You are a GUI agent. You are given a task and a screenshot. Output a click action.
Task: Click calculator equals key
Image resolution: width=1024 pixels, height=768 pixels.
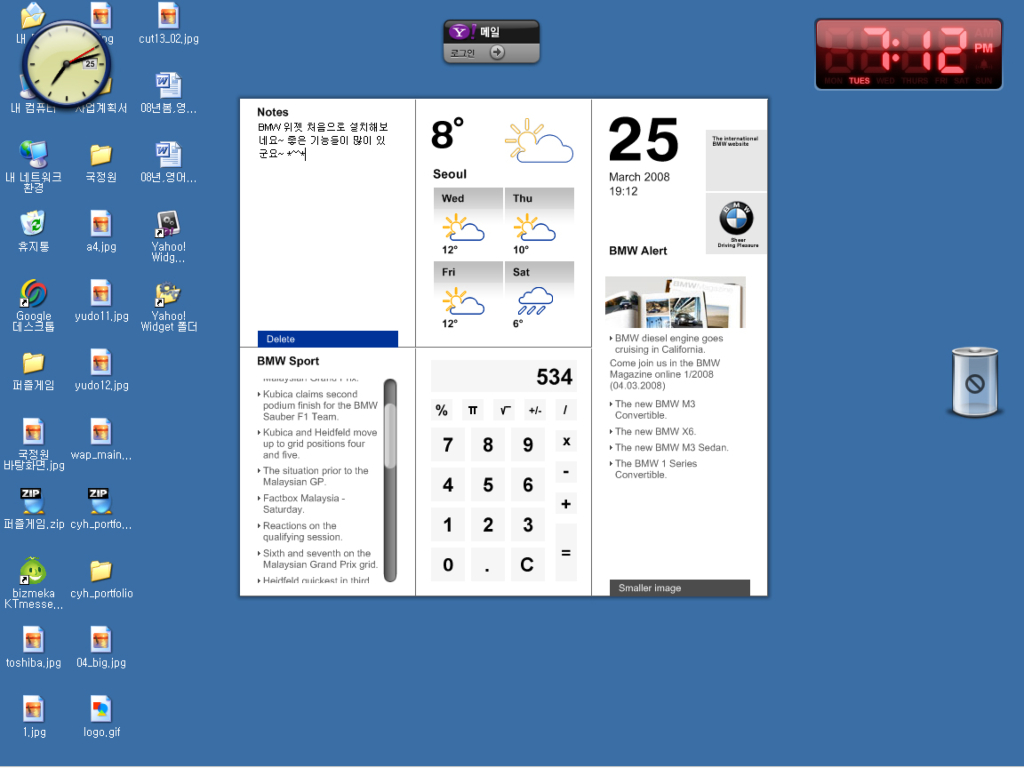tap(566, 552)
